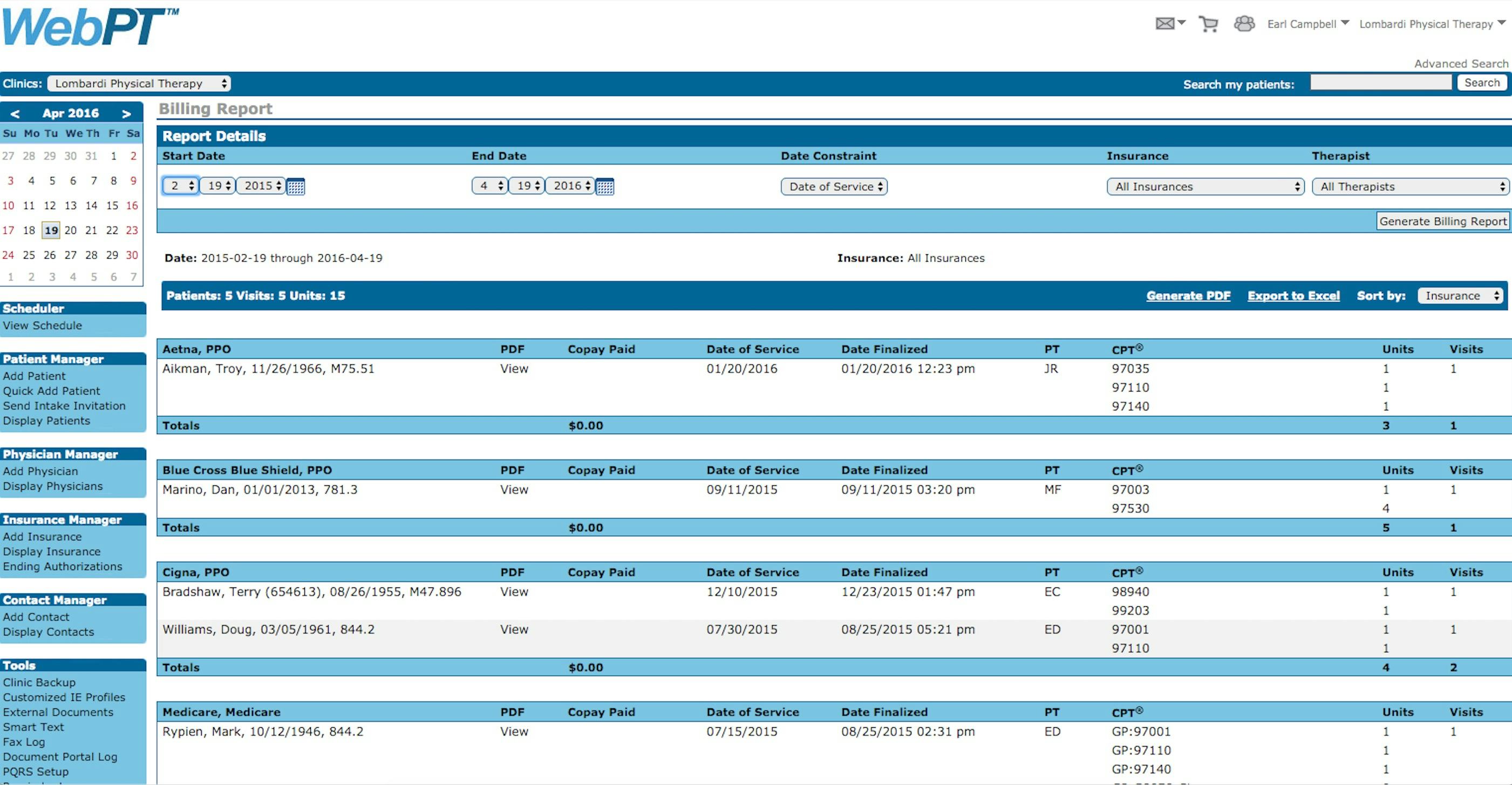Open the Date Constraint dropdown
This screenshot has width=1512, height=785.
click(834, 187)
